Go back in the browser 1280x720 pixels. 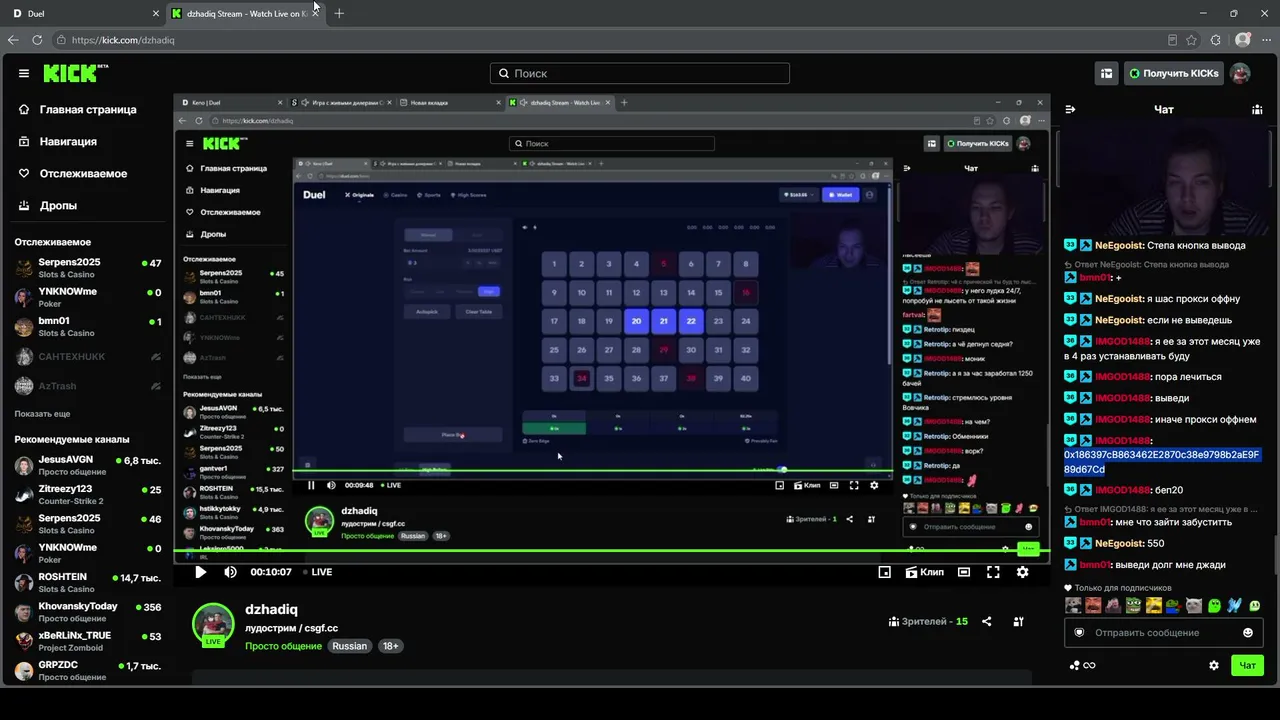pos(13,40)
